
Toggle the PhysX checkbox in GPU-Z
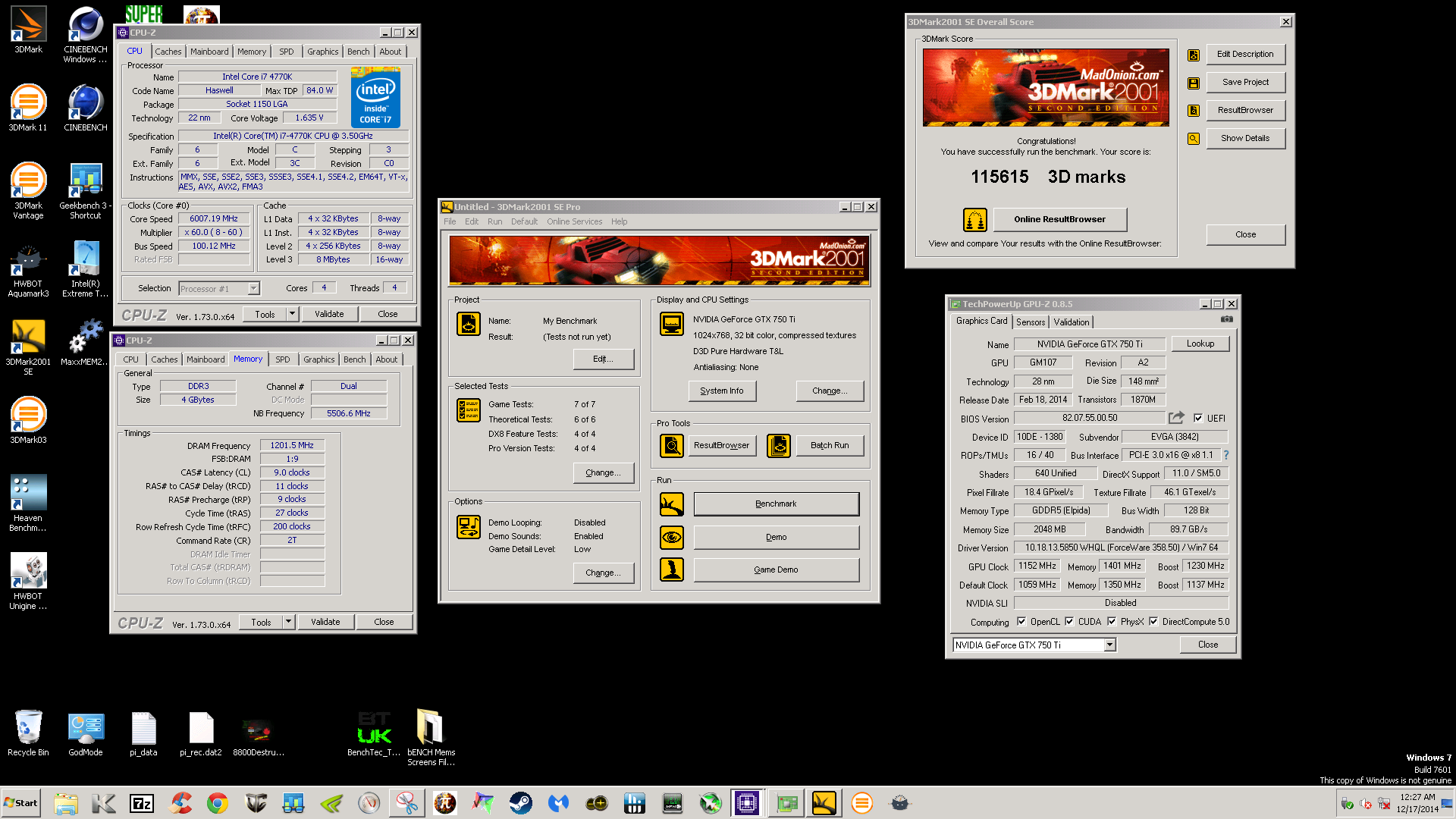click(1112, 622)
